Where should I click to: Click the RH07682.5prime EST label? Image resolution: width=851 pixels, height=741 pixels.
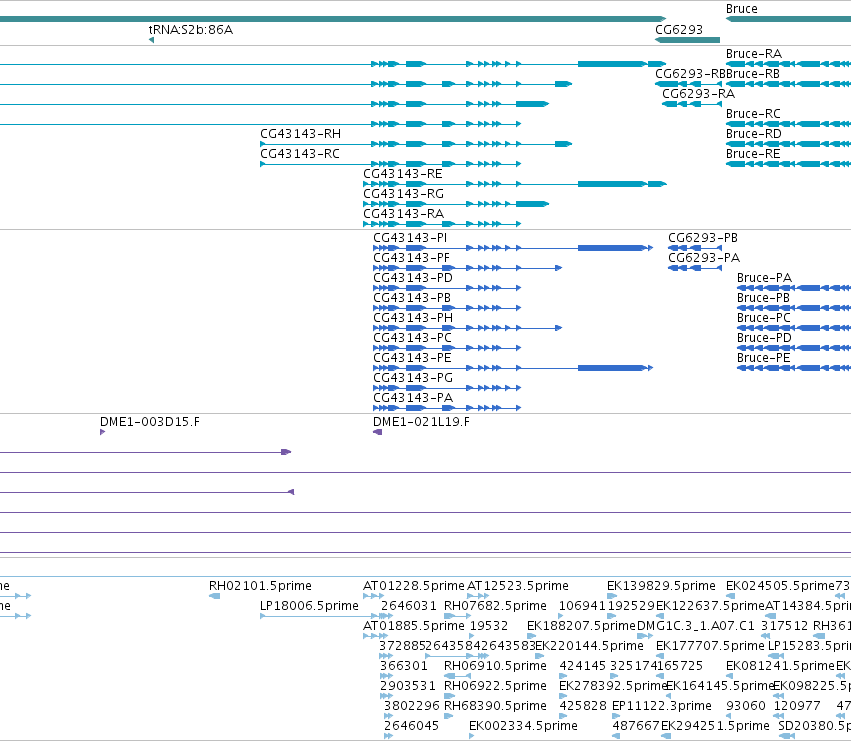(x=496, y=606)
